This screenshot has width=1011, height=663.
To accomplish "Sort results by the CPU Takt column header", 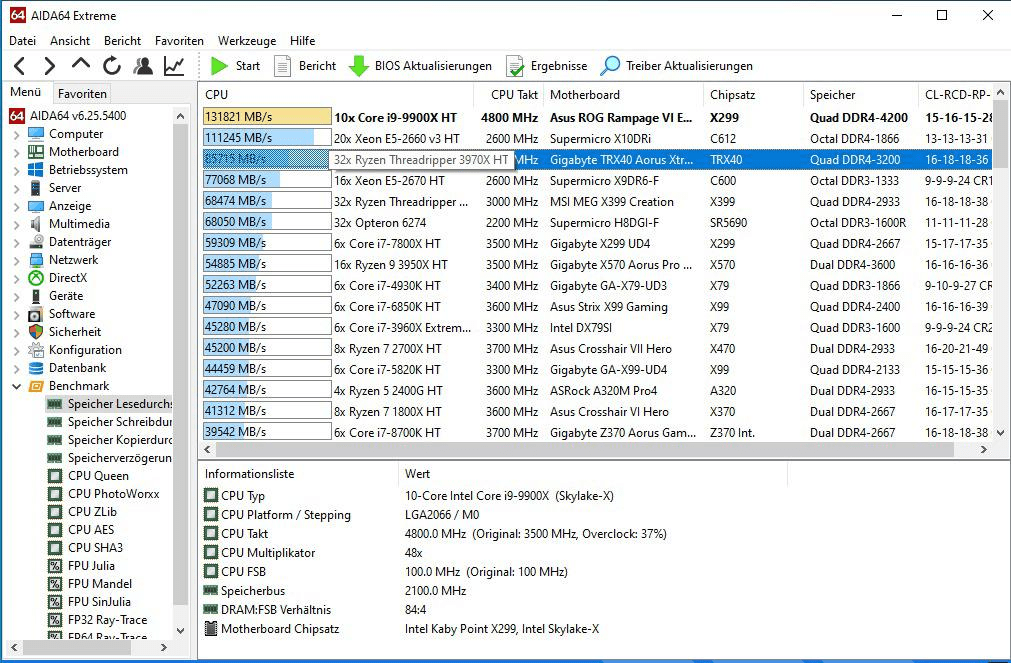I will coord(510,95).
